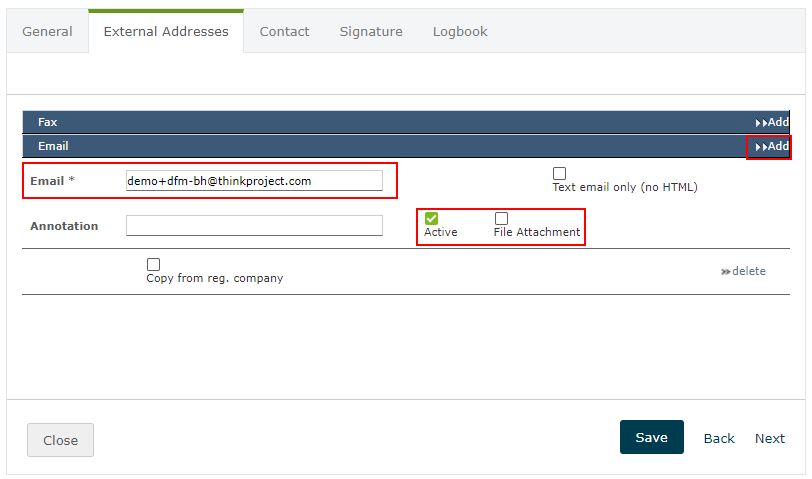Screen dimensions: 812x479
Task: Select the External Addresses tab
Action: point(166,31)
